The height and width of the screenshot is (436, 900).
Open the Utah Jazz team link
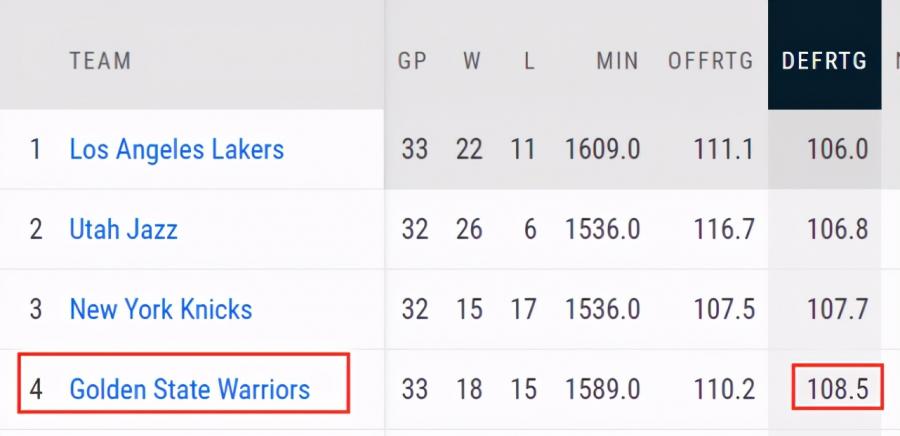pos(123,229)
